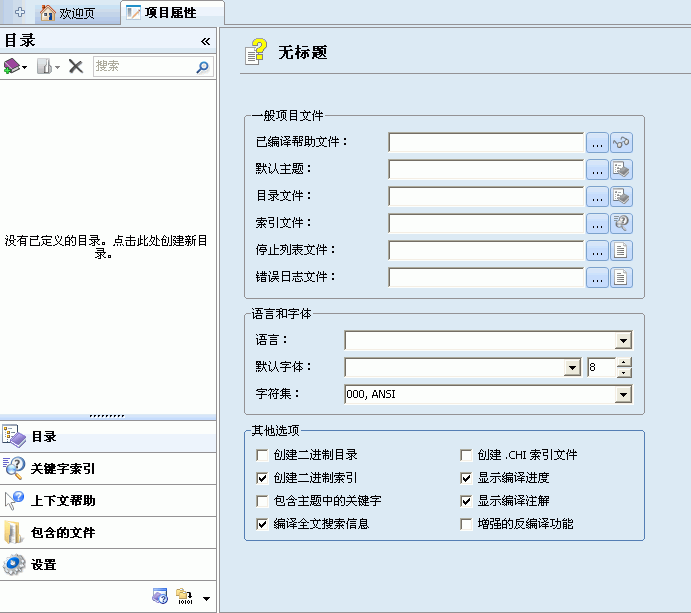Click the font size field showing 8
This screenshot has width=691, height=613.
click(x=602, y=367)
